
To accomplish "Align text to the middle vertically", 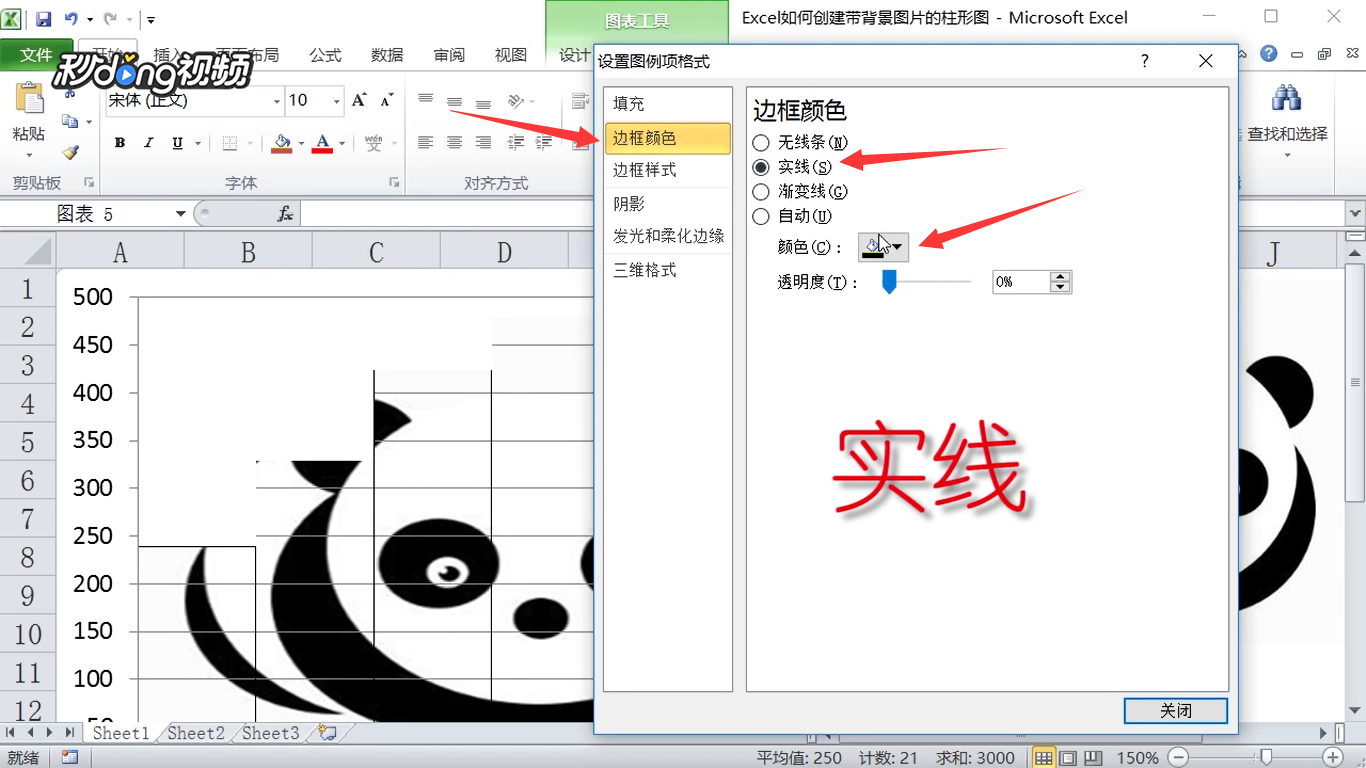I will click(454, 100).
